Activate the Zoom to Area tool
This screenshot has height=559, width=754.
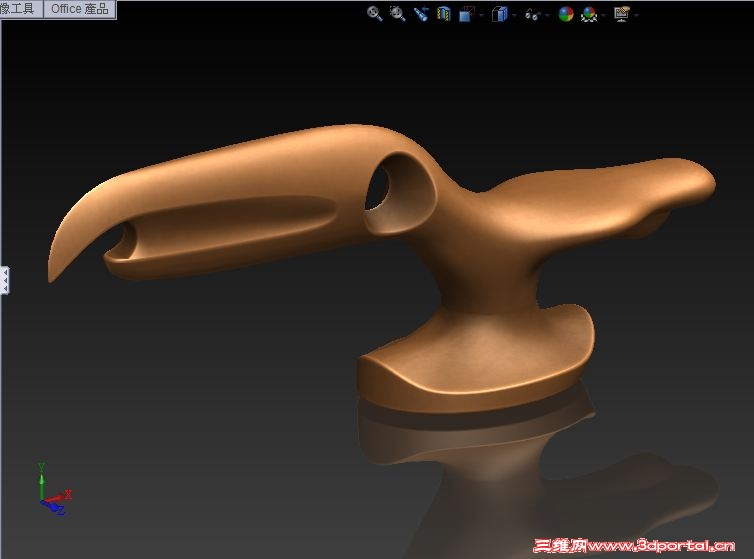[x=397, y=14]
